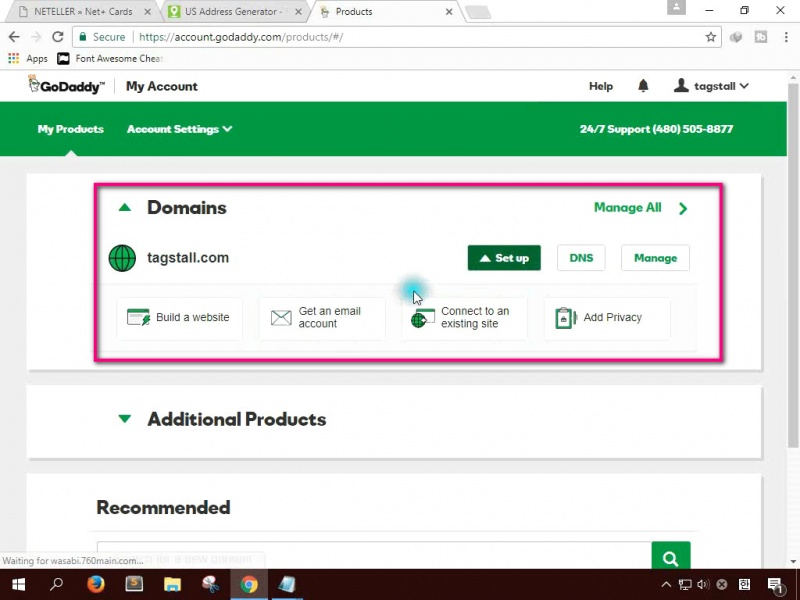Screen dimensions: 800x600
Task: Open DNS for tagstall.com
Action: [x=581, y=258]
